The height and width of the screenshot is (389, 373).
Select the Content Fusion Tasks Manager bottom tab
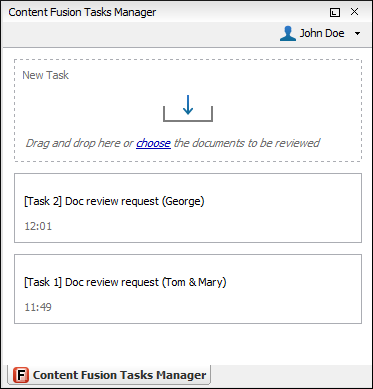tap(109, 375)
